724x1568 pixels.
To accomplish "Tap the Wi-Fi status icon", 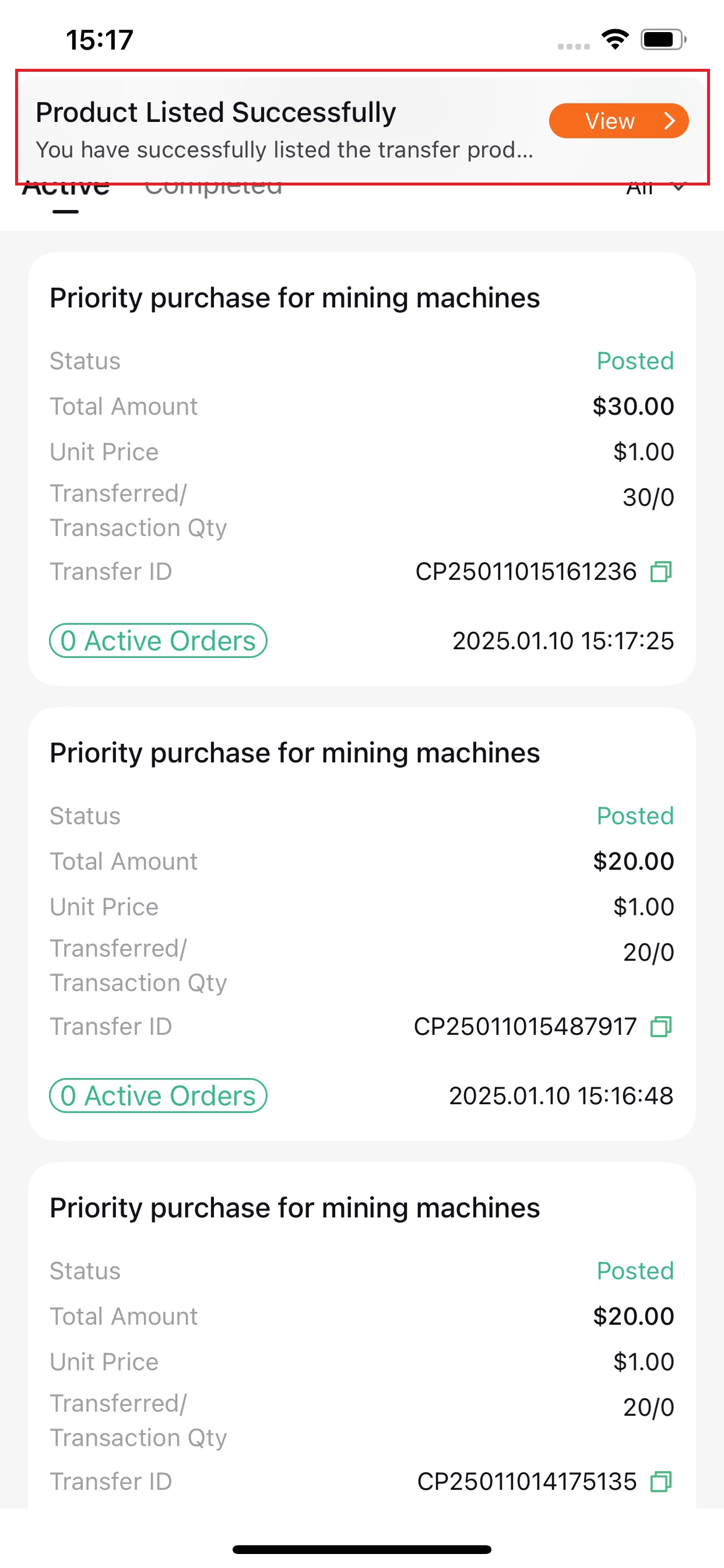I will coord(614,40).
